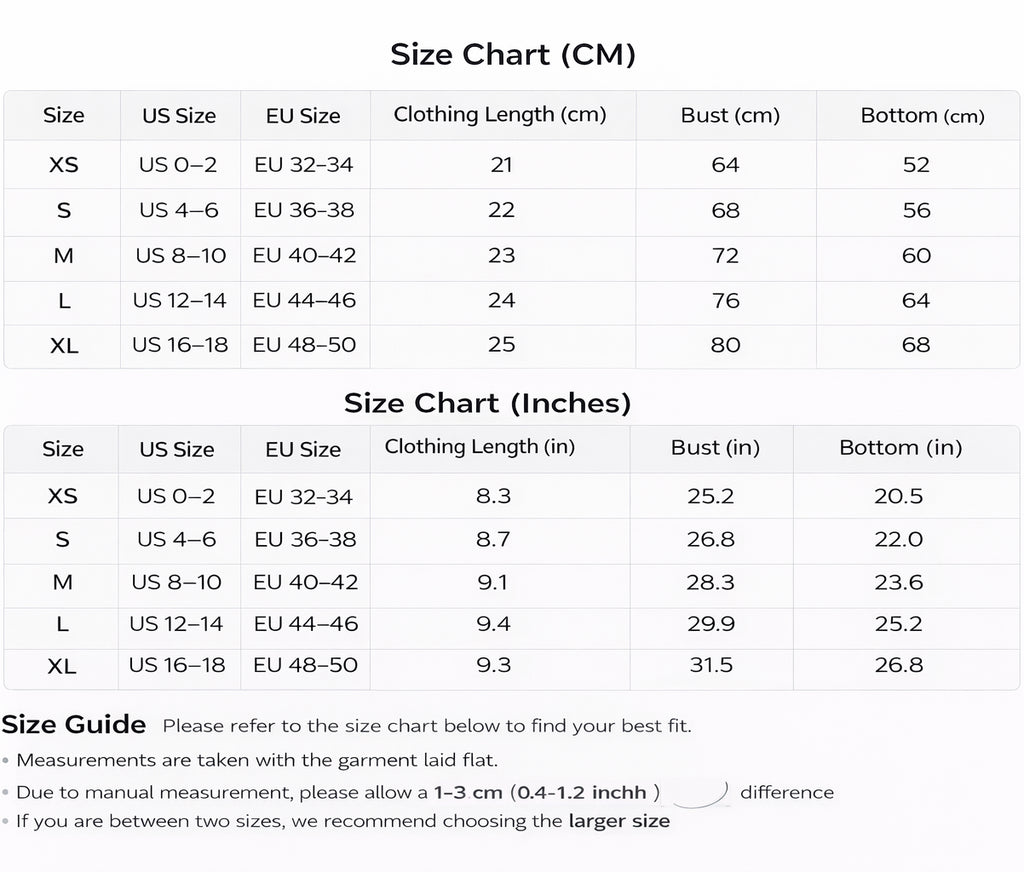Select the bottom value 22.0 in Inches chart
This screenshot has height=872, width=1024.
(898, 540)
